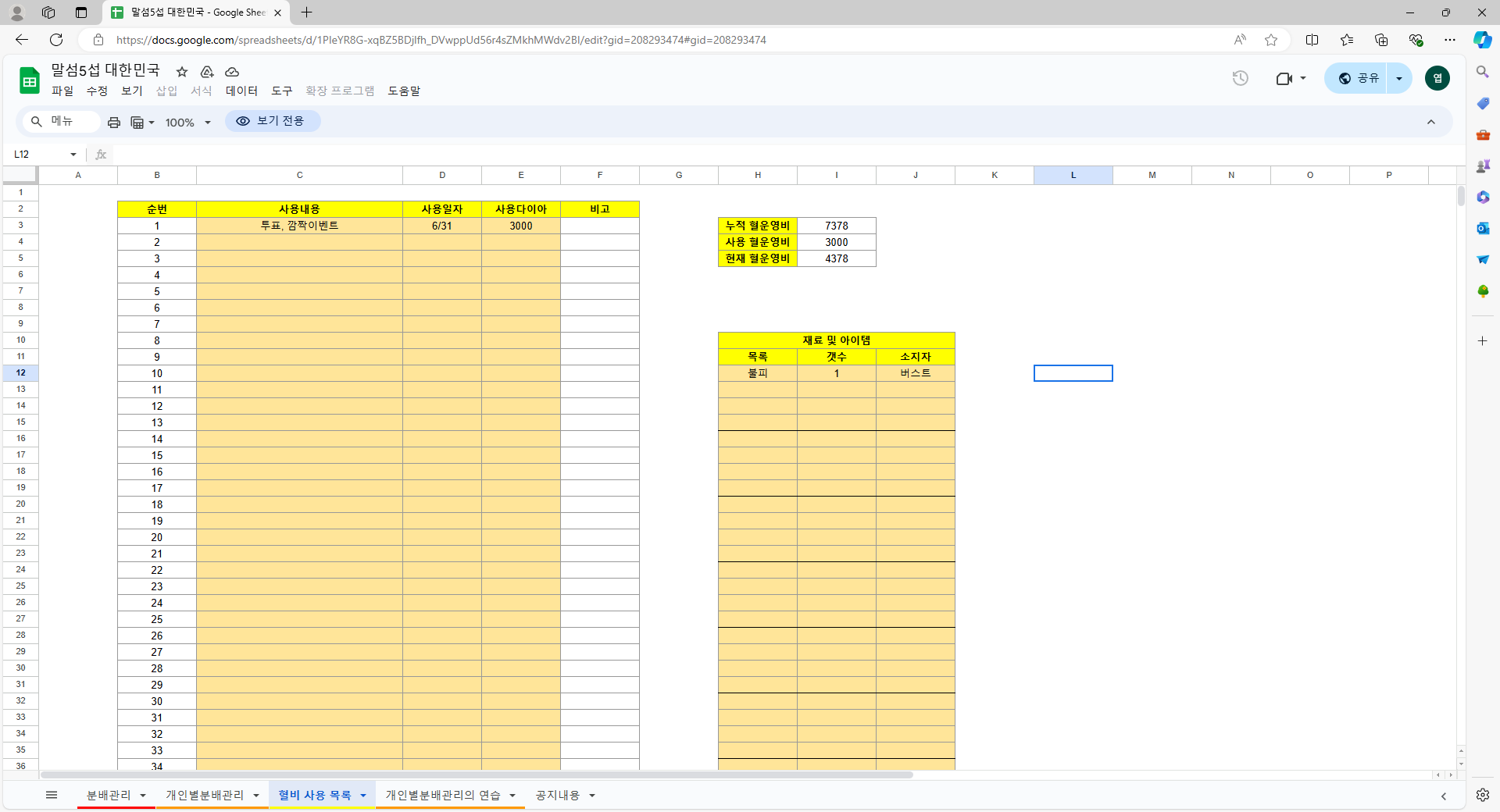This screenshot has height=812, width=1500.
Task: Click the 공유 share button
Action: coord(1358,78)
